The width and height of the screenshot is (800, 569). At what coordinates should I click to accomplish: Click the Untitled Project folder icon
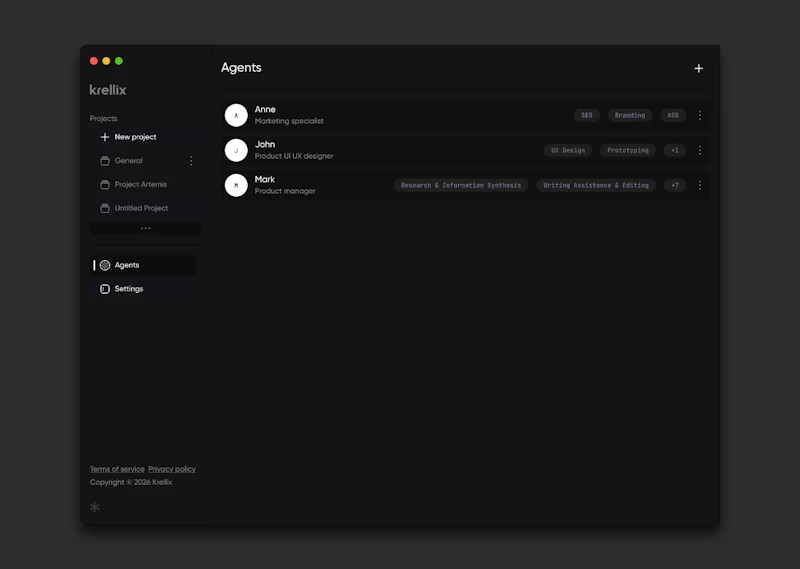[105, 208]
